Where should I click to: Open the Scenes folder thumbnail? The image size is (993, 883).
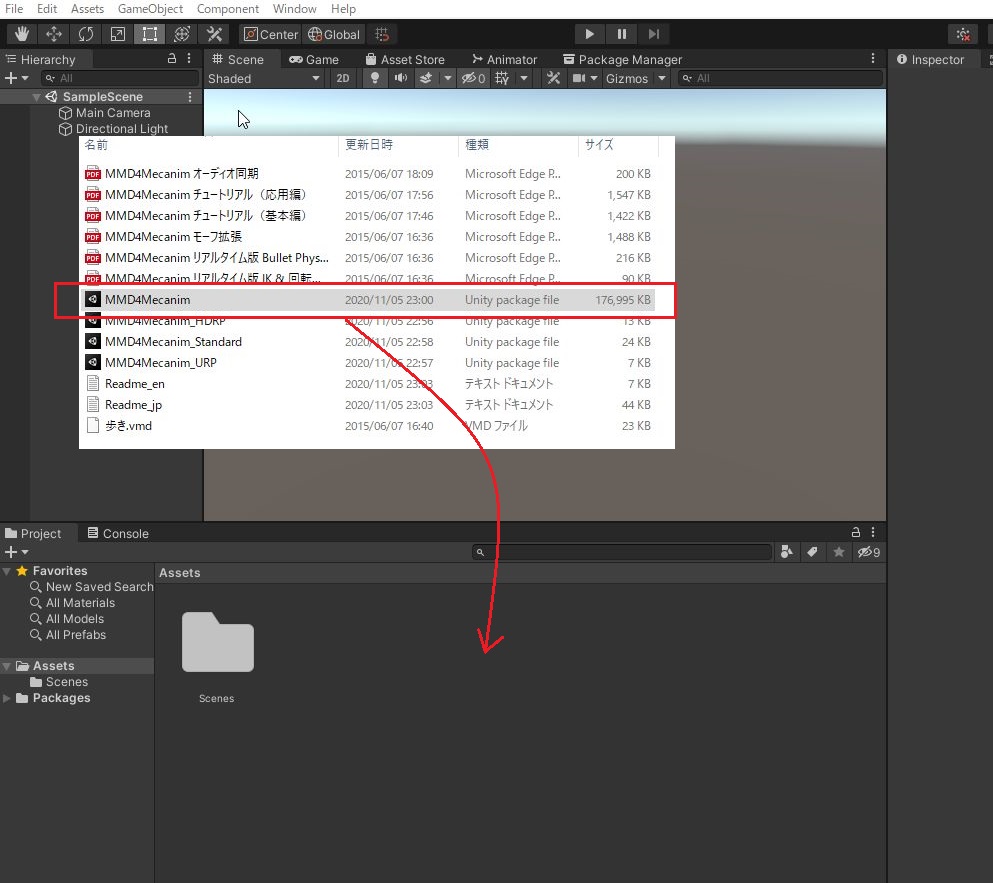click(x=217, y=642)
